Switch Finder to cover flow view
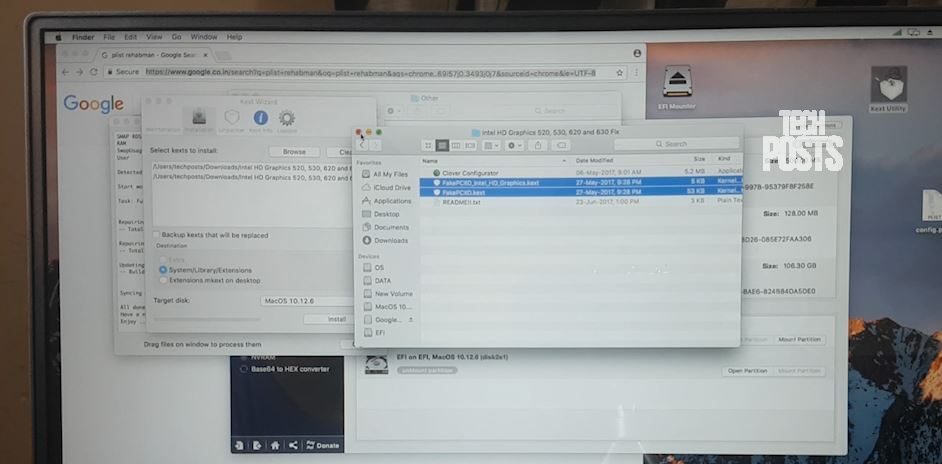This screenshot has height=464, width=942. click(x=470, y=145)
